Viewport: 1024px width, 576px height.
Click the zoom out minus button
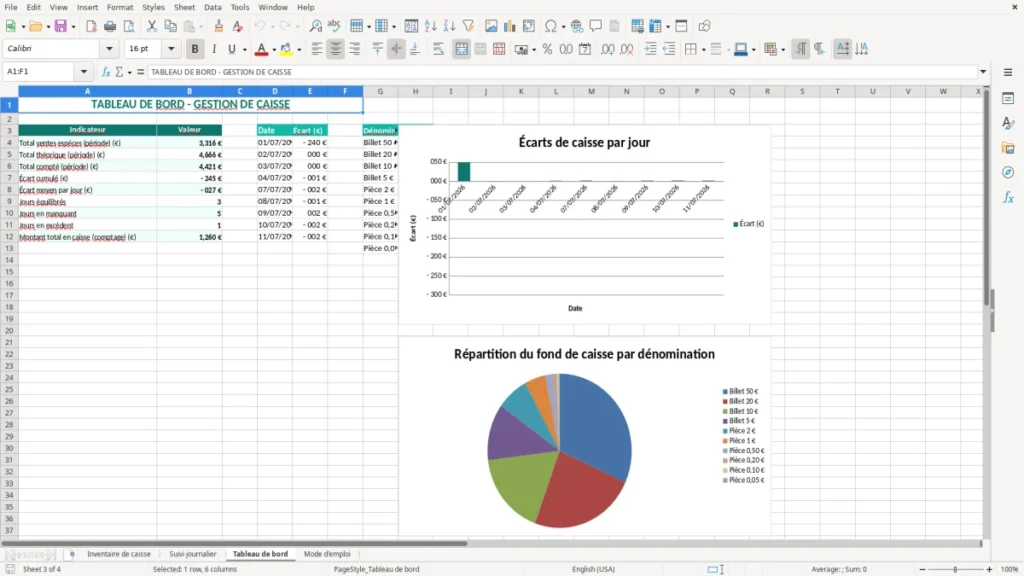point(922,569)
